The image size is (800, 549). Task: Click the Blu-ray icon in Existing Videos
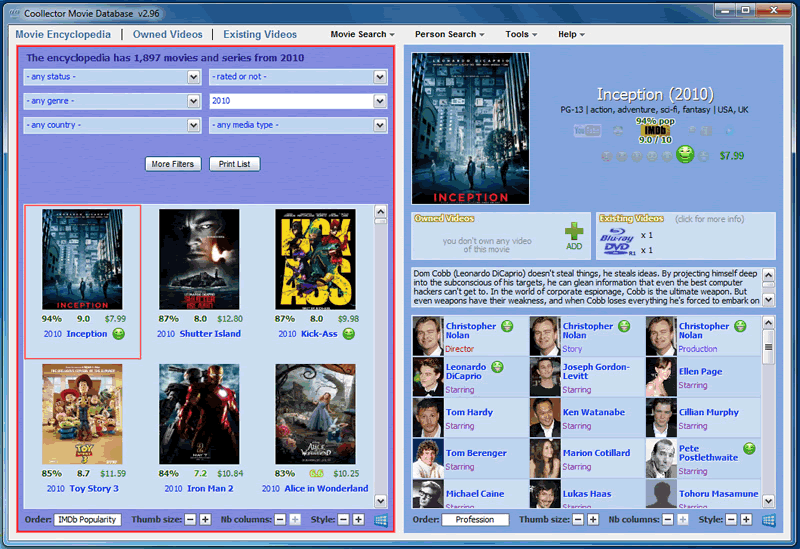[x=617, y=235]
